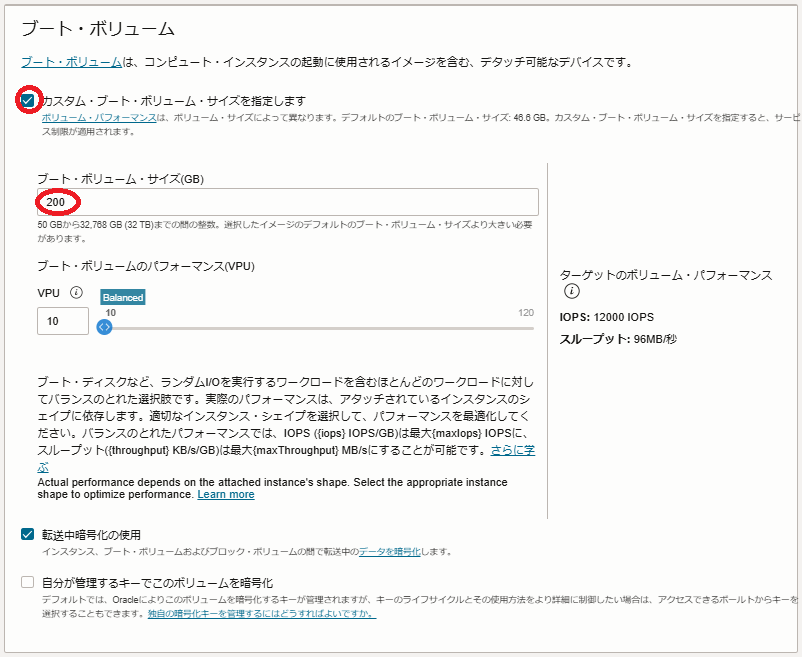The width and height of the screenshot is (802, 657).
Task: Click the boot volume size field showing 200
Action: [x=288, y=202]
